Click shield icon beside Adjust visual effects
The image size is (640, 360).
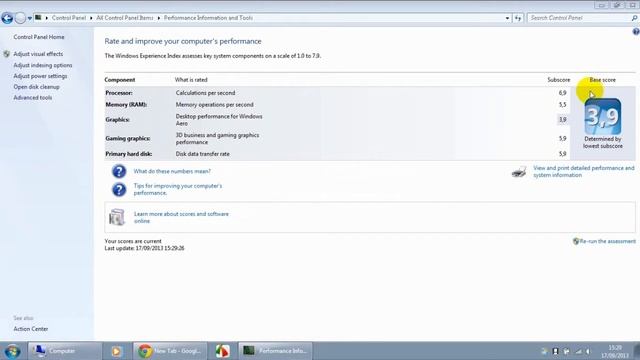[x=7, y=54]
